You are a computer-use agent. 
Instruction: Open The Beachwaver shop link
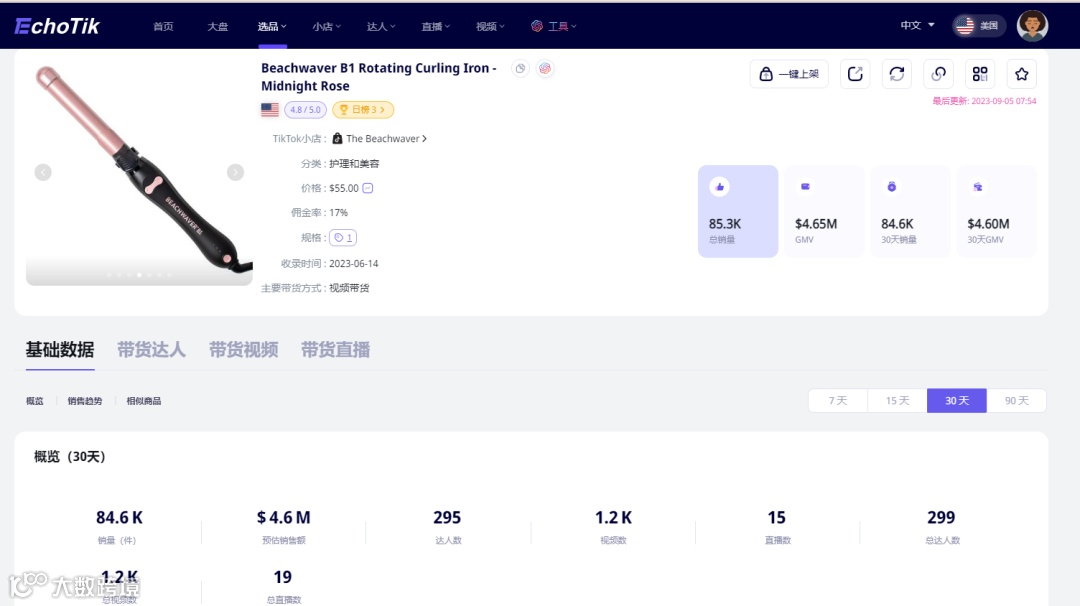coord(386,138)
